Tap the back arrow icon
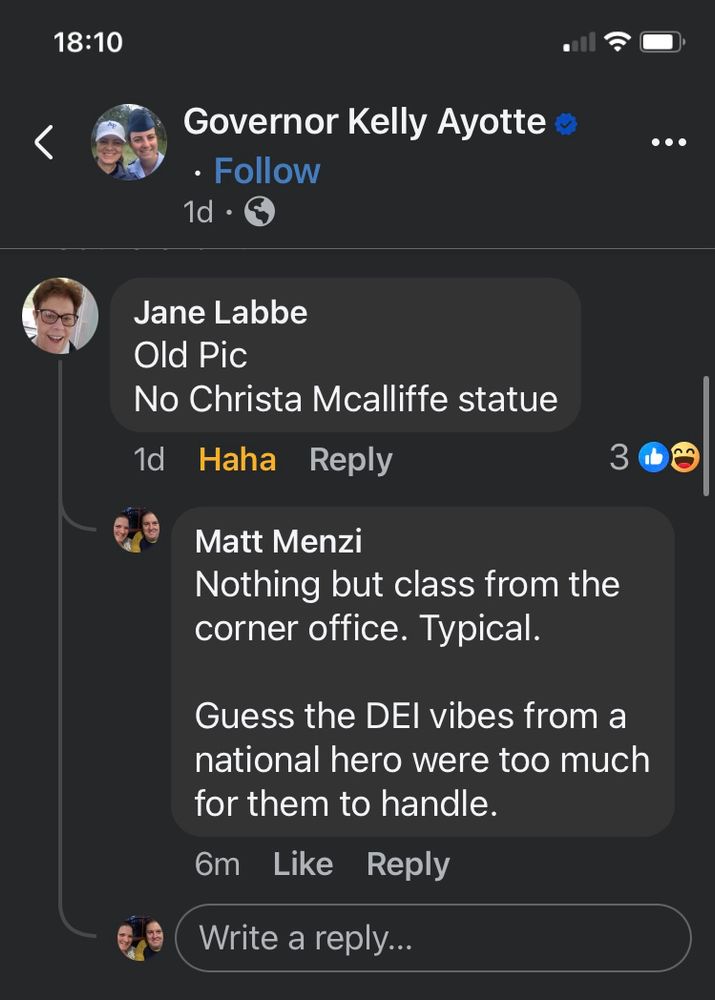 [x=43, y=143]
